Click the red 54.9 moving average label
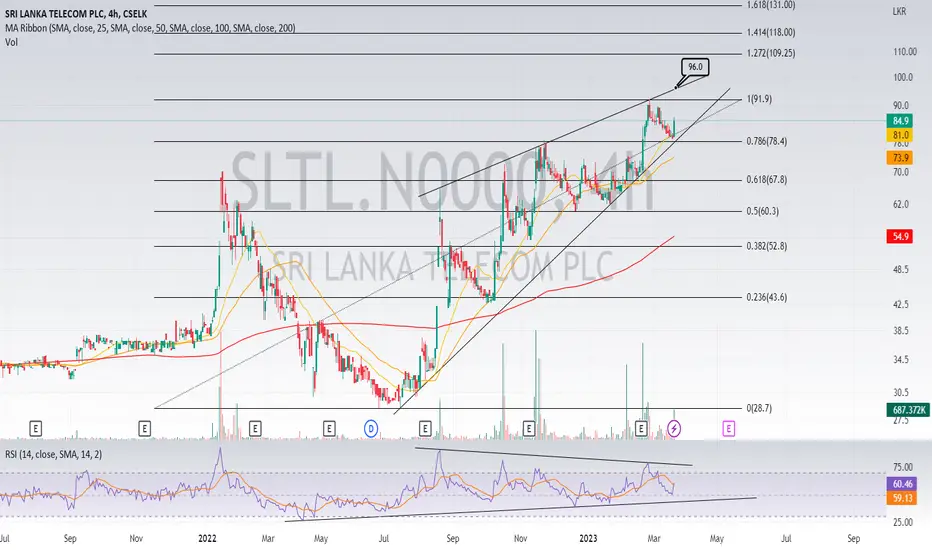The image size is (932, 550). point(900,237)
